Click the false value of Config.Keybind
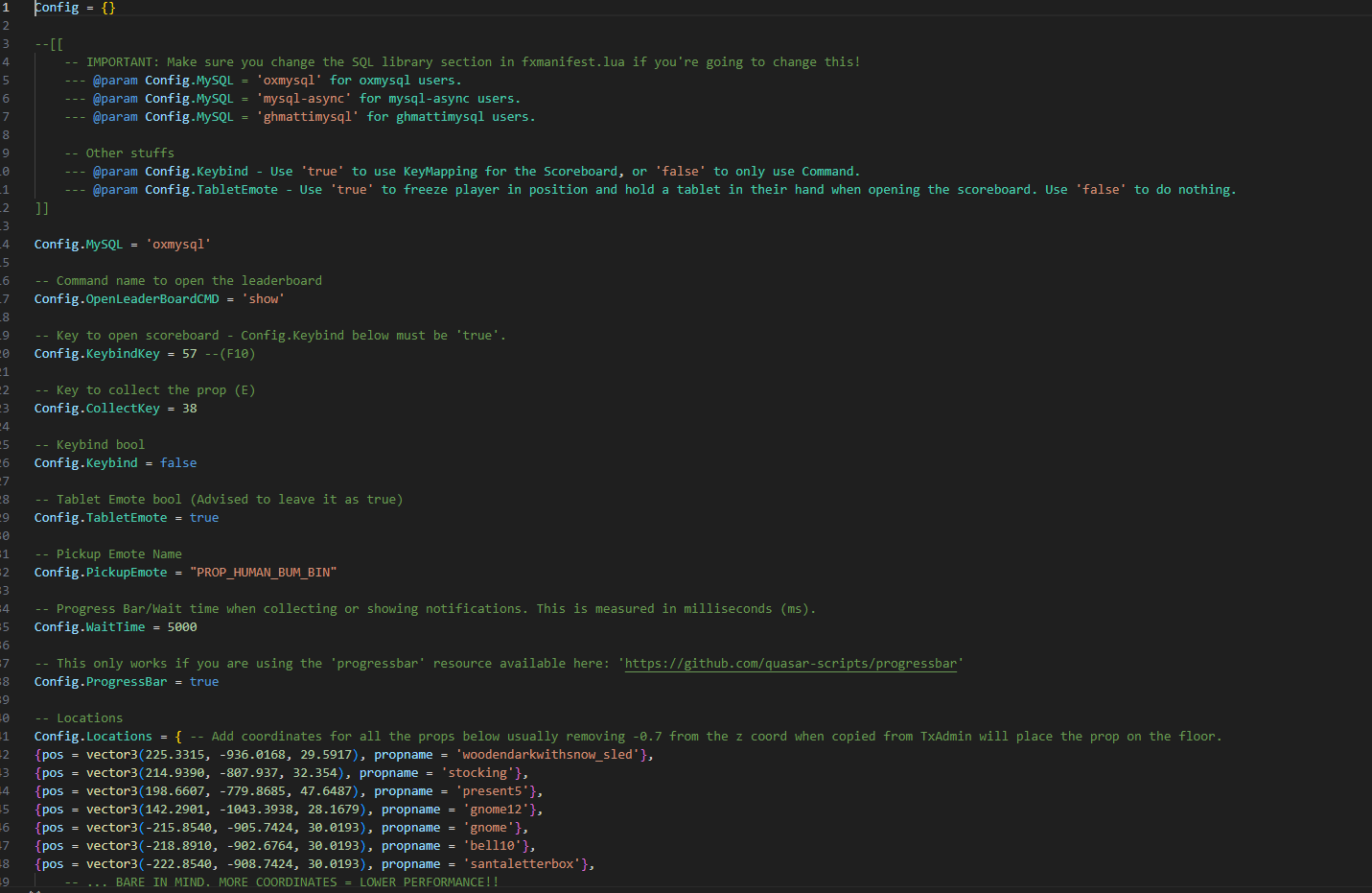1372x893 pixels. [x=178, y=463]
